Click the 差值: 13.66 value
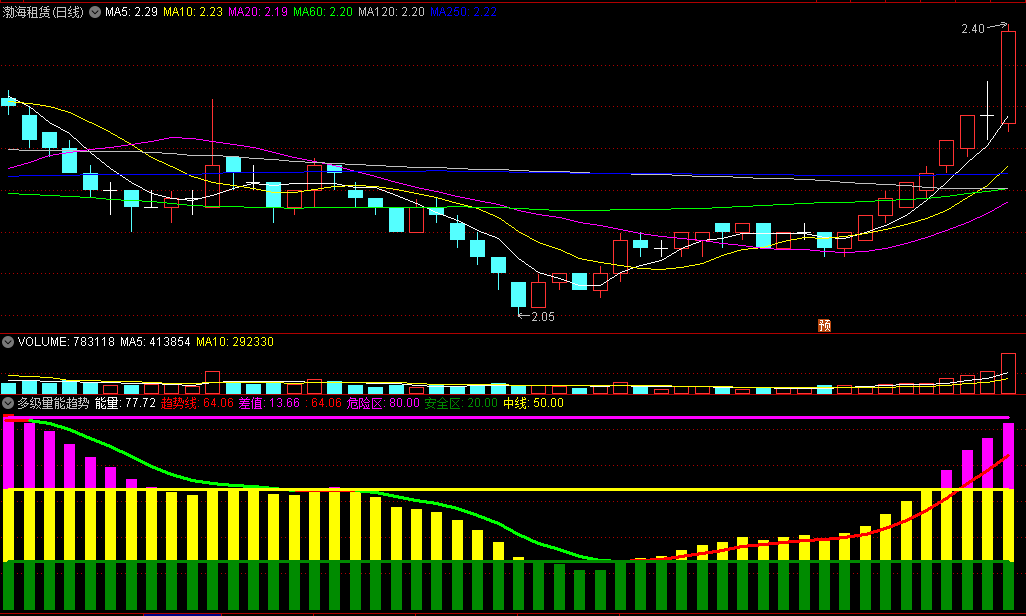Screen dimensions: 1026x616 click(x=269, y=403)
